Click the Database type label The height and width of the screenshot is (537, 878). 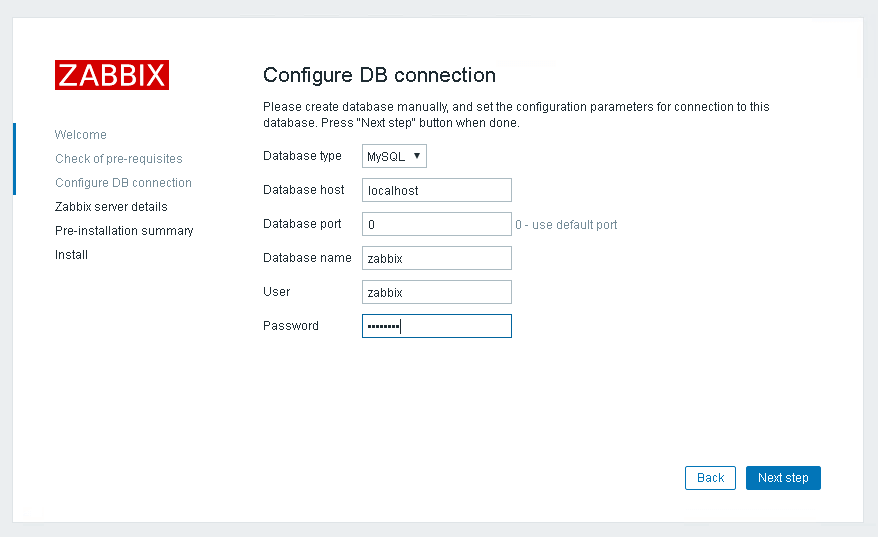[302, 156]
